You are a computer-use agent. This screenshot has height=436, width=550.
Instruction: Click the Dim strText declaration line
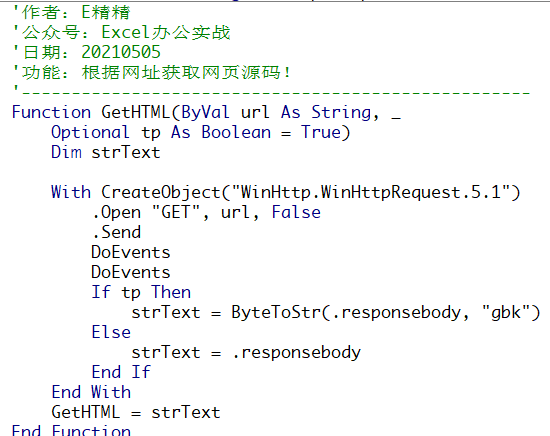tap(106, 153)
